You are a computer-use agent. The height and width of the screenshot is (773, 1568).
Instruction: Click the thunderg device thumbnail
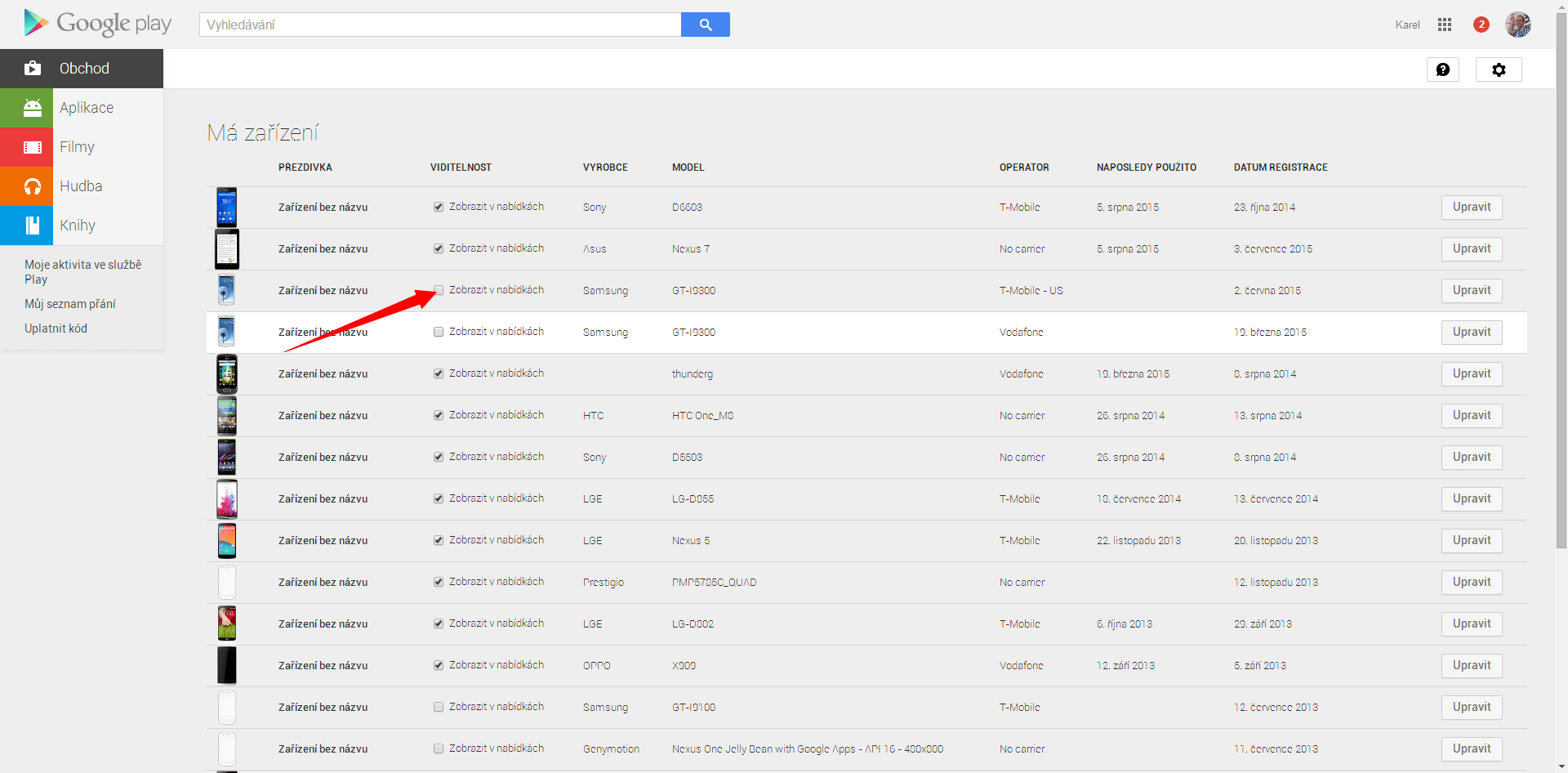click(227, 374)
